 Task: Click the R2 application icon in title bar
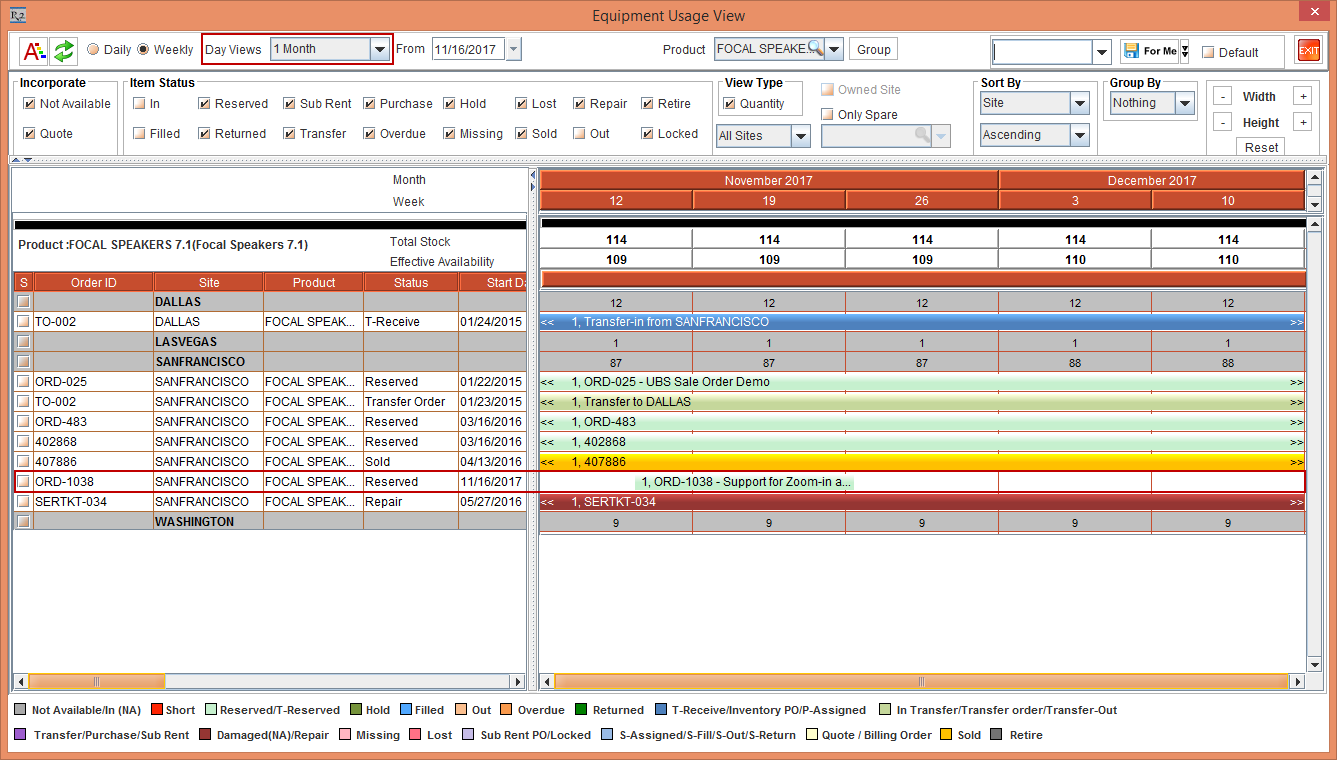pyautogui.click(x=17, y=15)
